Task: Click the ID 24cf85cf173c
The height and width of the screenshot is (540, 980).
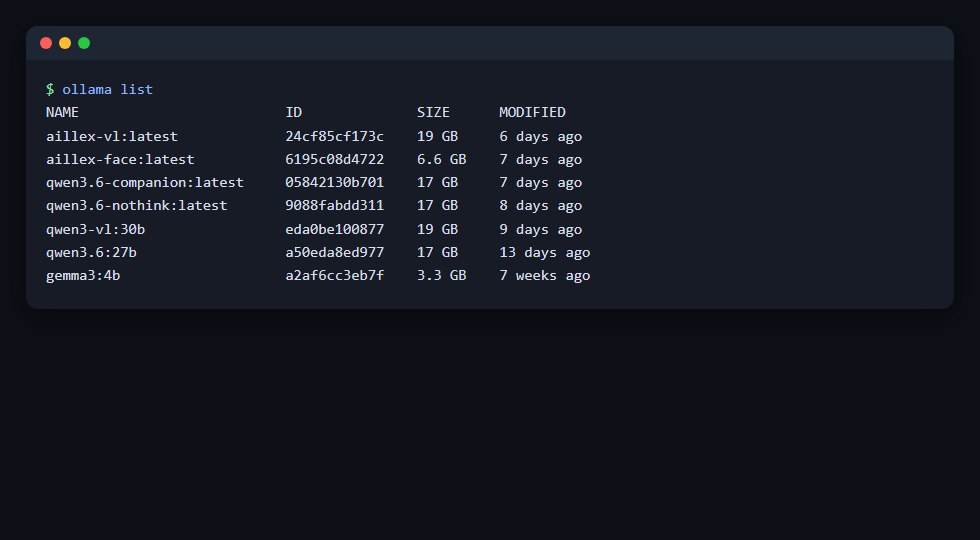Action: [335, 136]
